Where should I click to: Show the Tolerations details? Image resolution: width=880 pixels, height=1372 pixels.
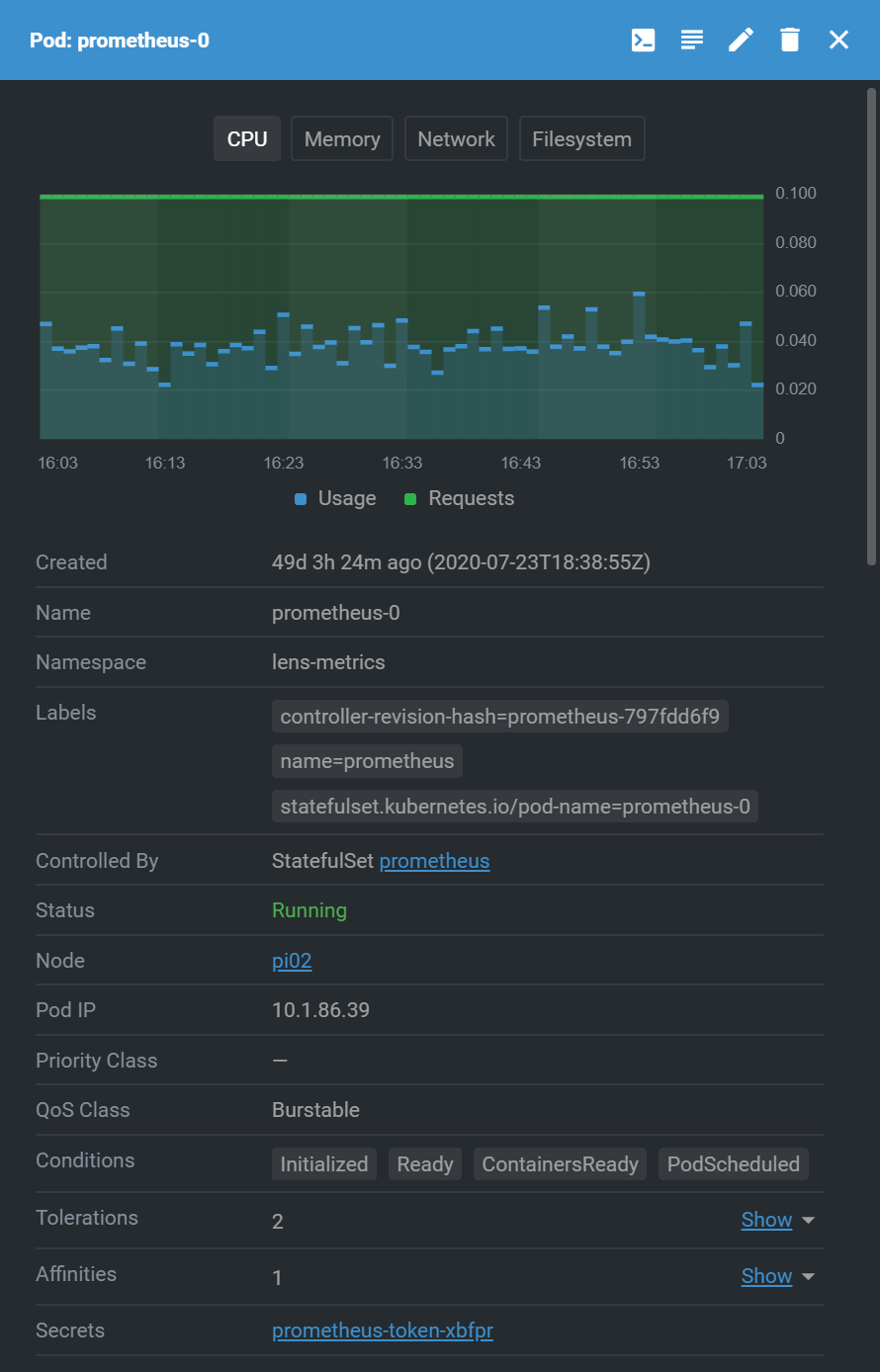[766, 1220]
